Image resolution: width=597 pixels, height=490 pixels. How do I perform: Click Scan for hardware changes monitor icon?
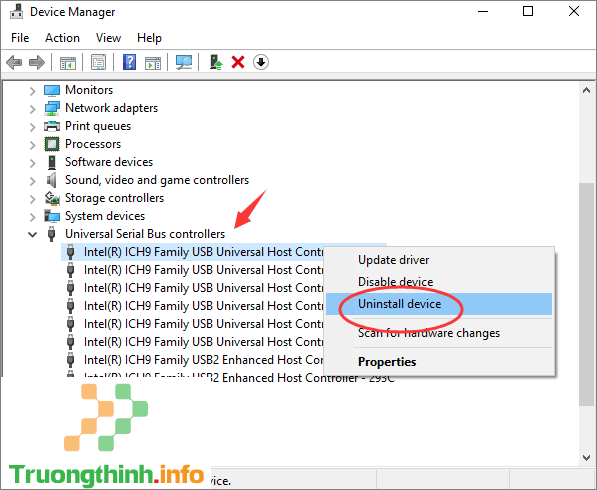[184, 62]
